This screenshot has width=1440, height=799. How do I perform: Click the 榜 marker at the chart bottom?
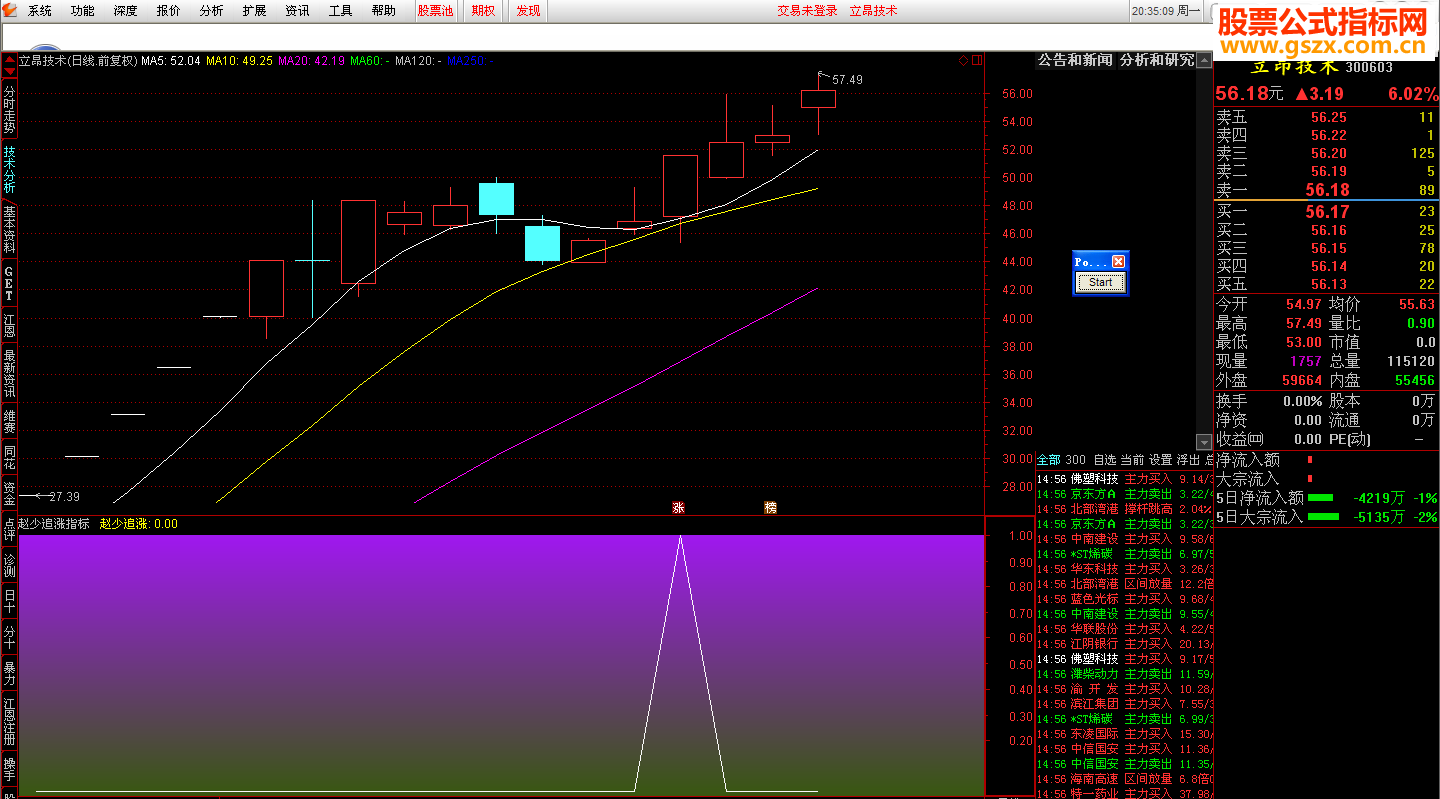tap(770, 508)
